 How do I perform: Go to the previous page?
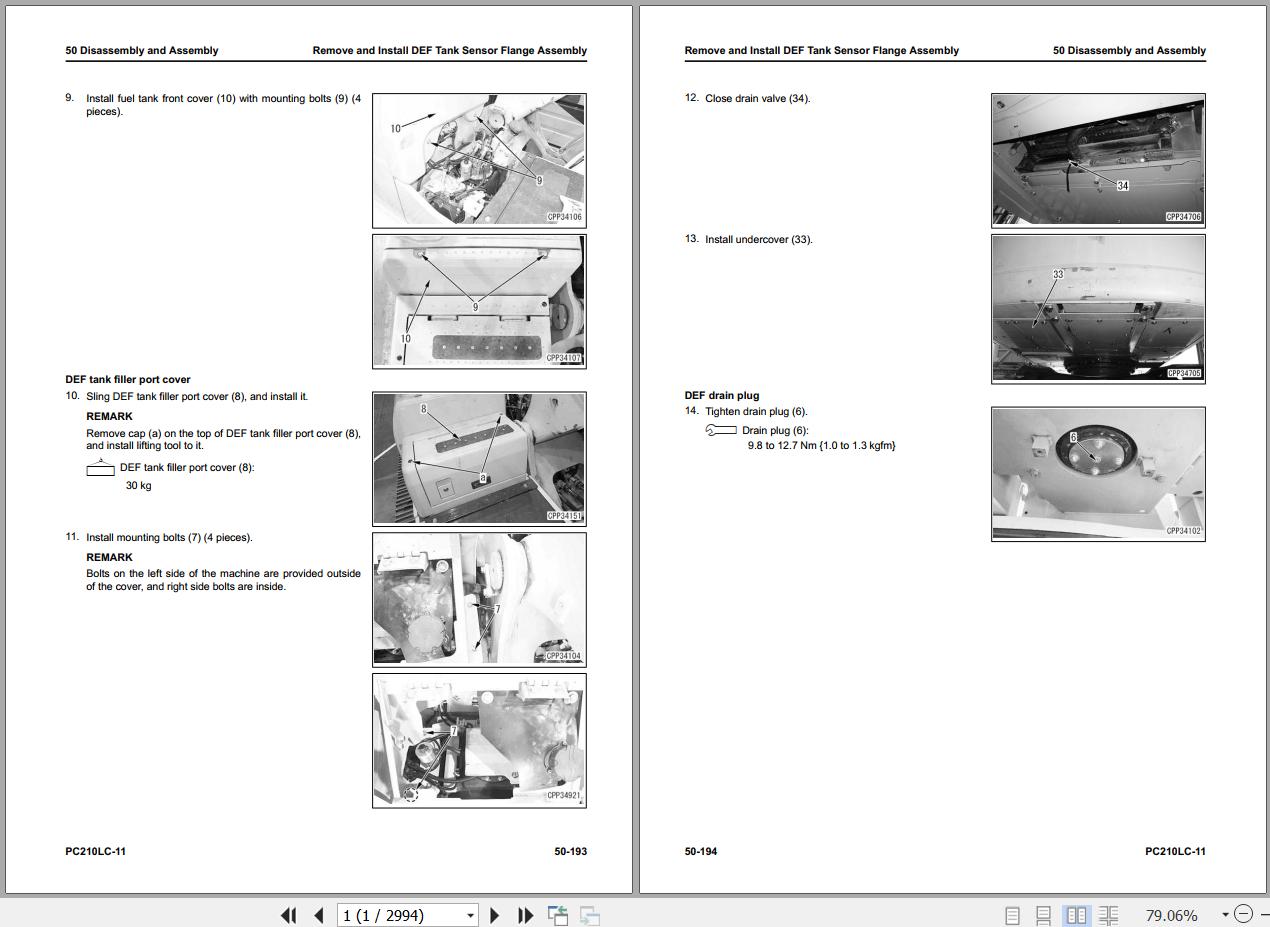319,915
